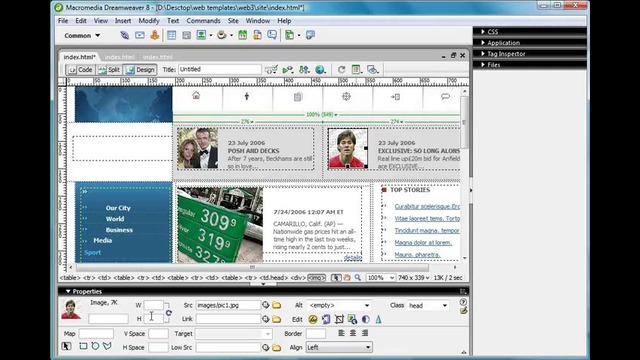Browse for Src file folder icon
The width and height of the screenshot is (640, 360).
coord(277,305)
